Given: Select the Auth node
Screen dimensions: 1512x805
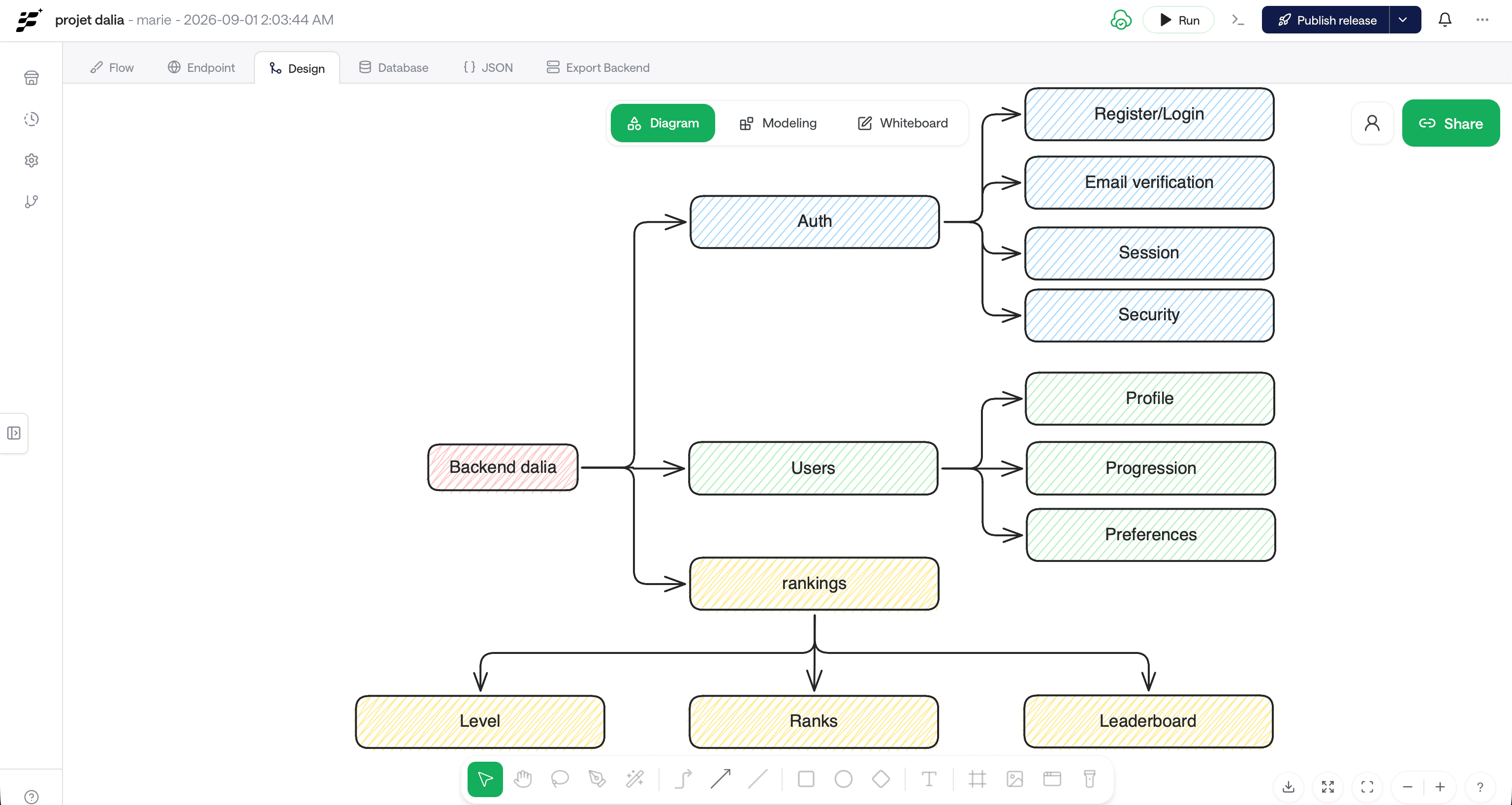Looking at the screenshot, I should 815,222.
